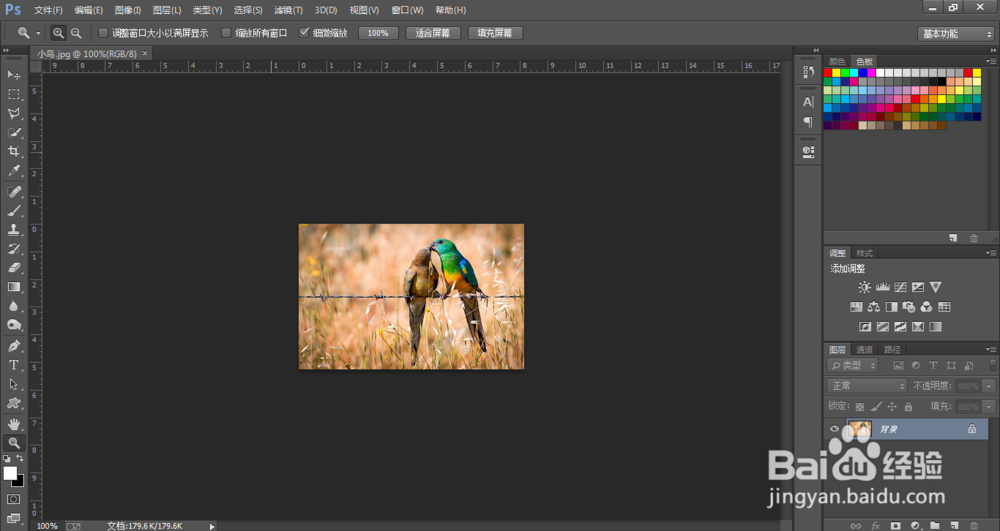Expand the status bar info arrow
This screenshot has height=531, width=1000.
click(212, 526)
